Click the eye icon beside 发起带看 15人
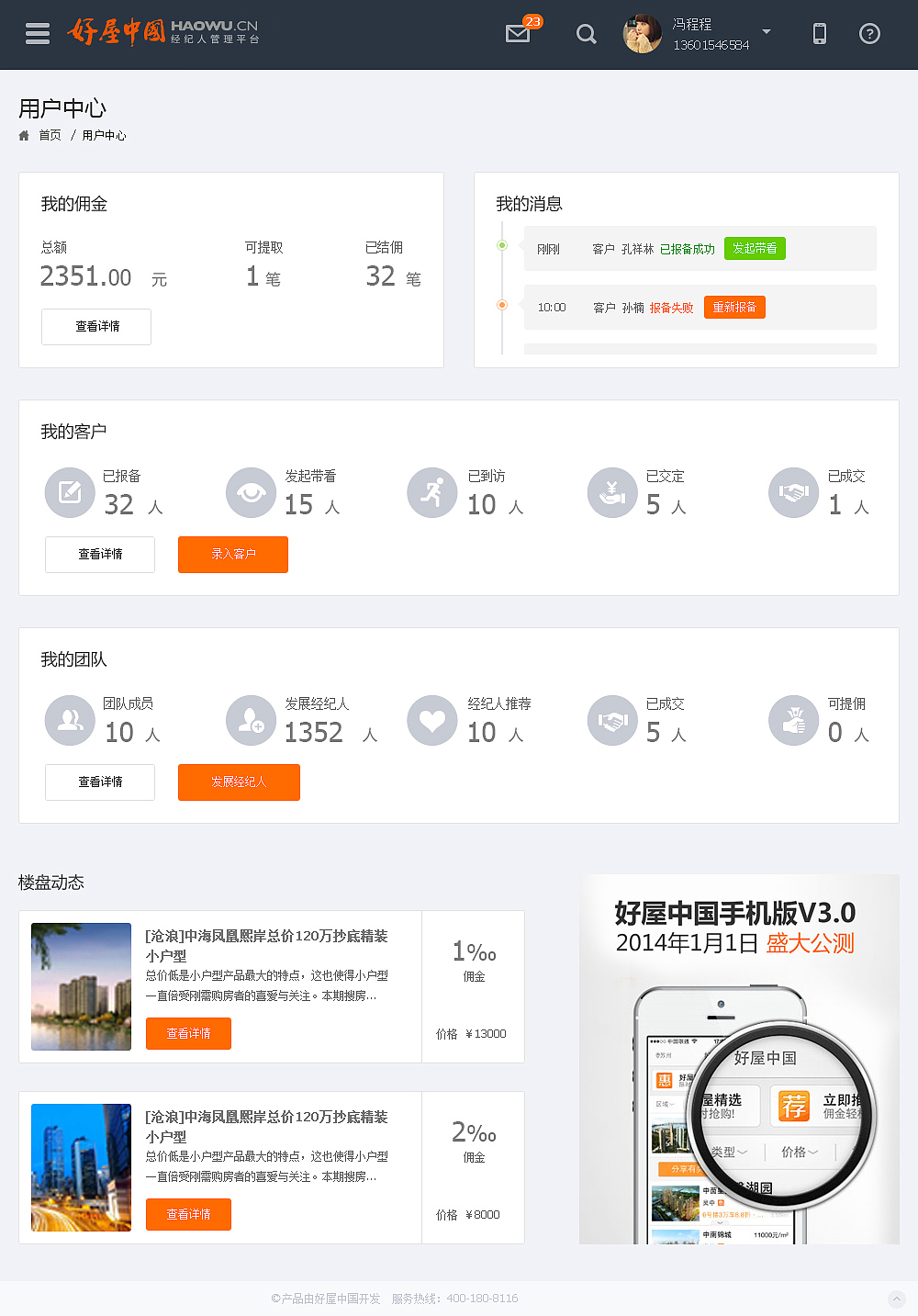The width and height of the screenshot is (918, 1316). (251, 493)
